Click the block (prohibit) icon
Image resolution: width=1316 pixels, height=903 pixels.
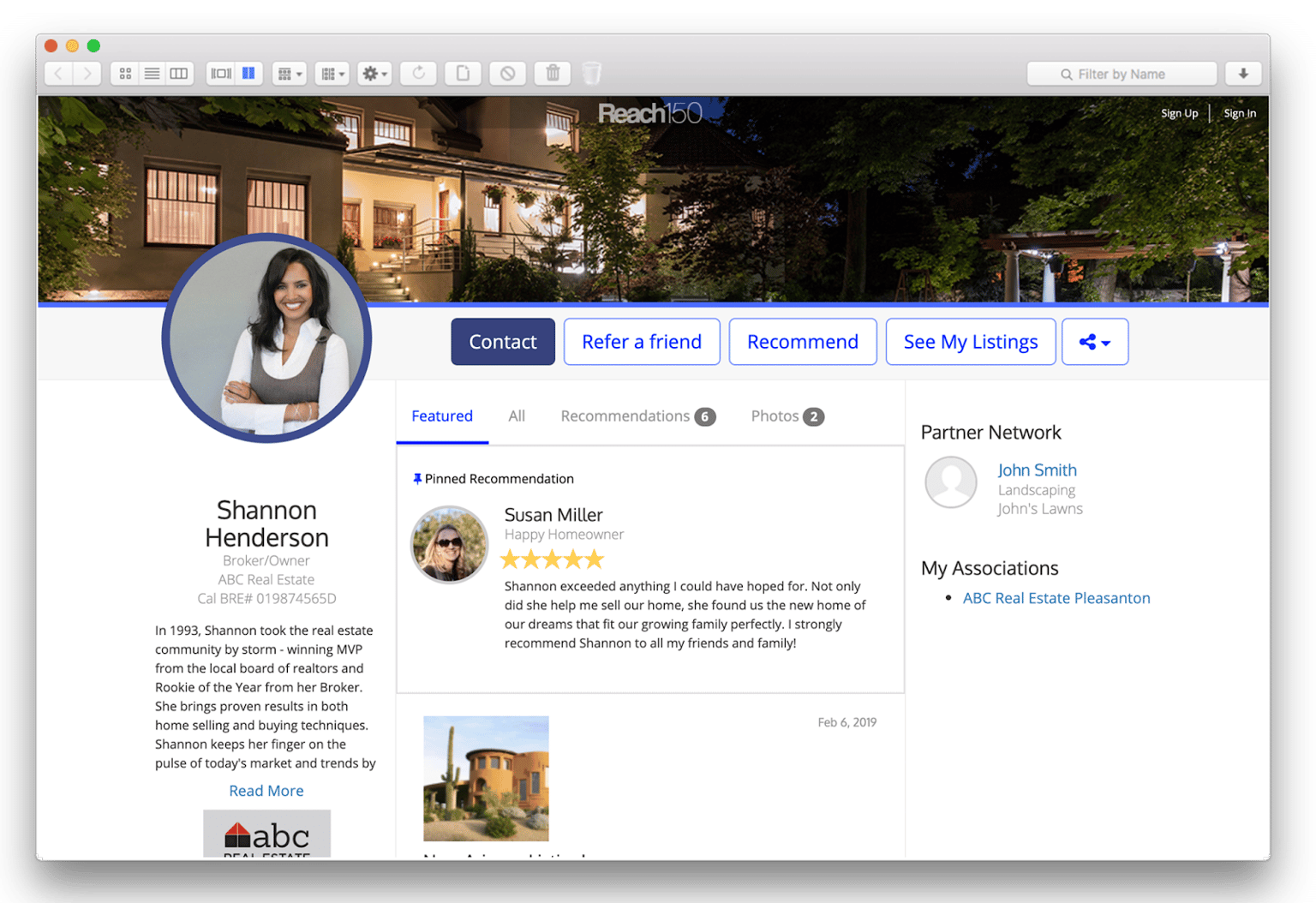(x=507, y=74)
